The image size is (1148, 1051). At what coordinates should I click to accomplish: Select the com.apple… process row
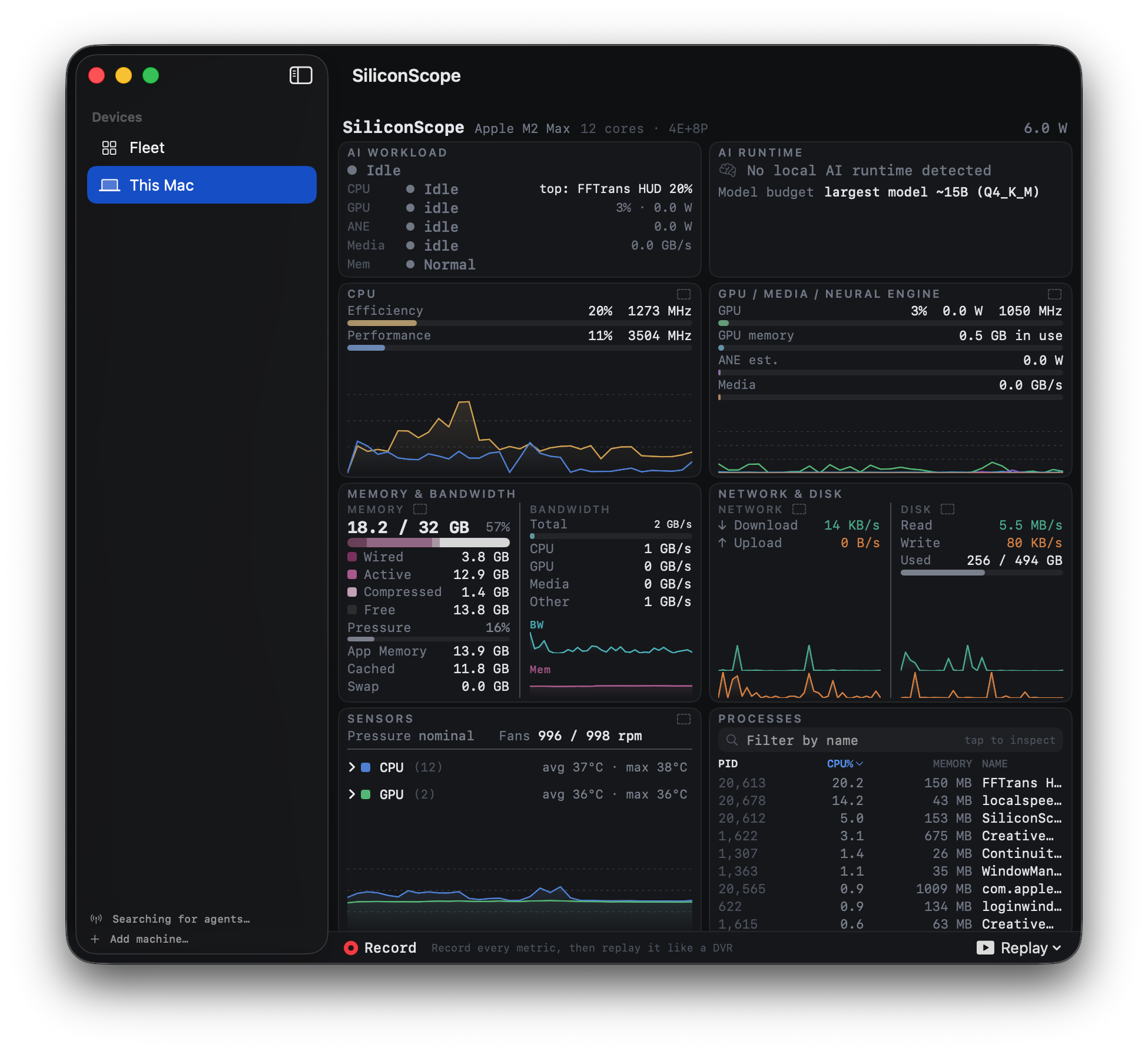click(890, 889)
